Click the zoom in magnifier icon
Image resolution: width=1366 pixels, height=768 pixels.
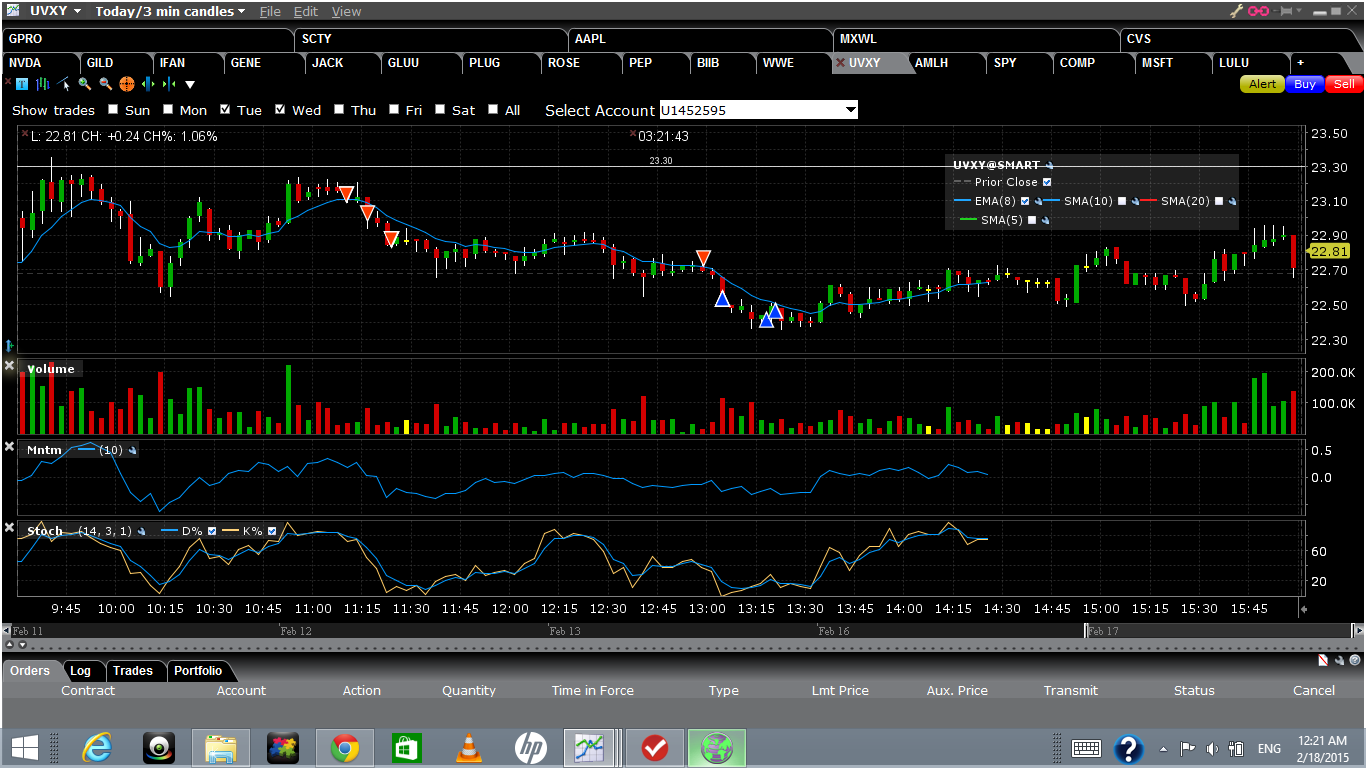point(85,85)
